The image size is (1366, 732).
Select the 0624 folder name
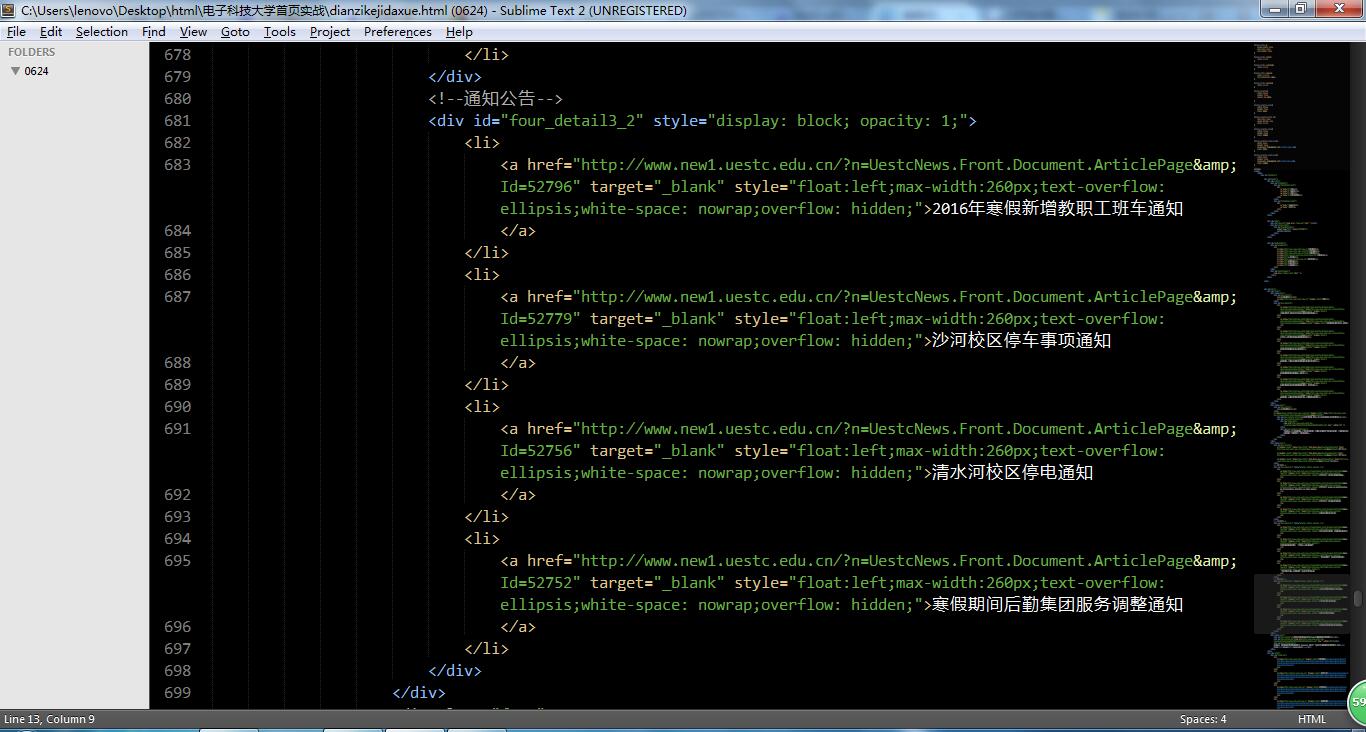pos(37,71)
